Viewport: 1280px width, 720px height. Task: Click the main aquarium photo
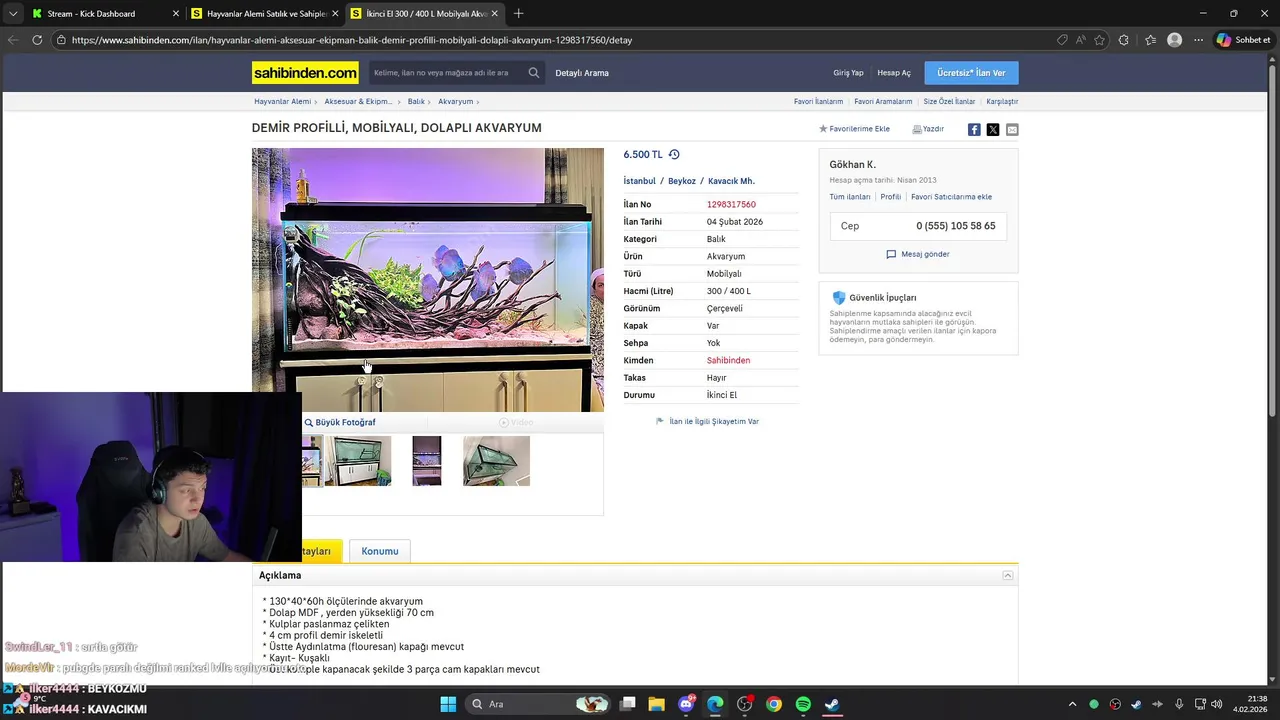[428, 280]
